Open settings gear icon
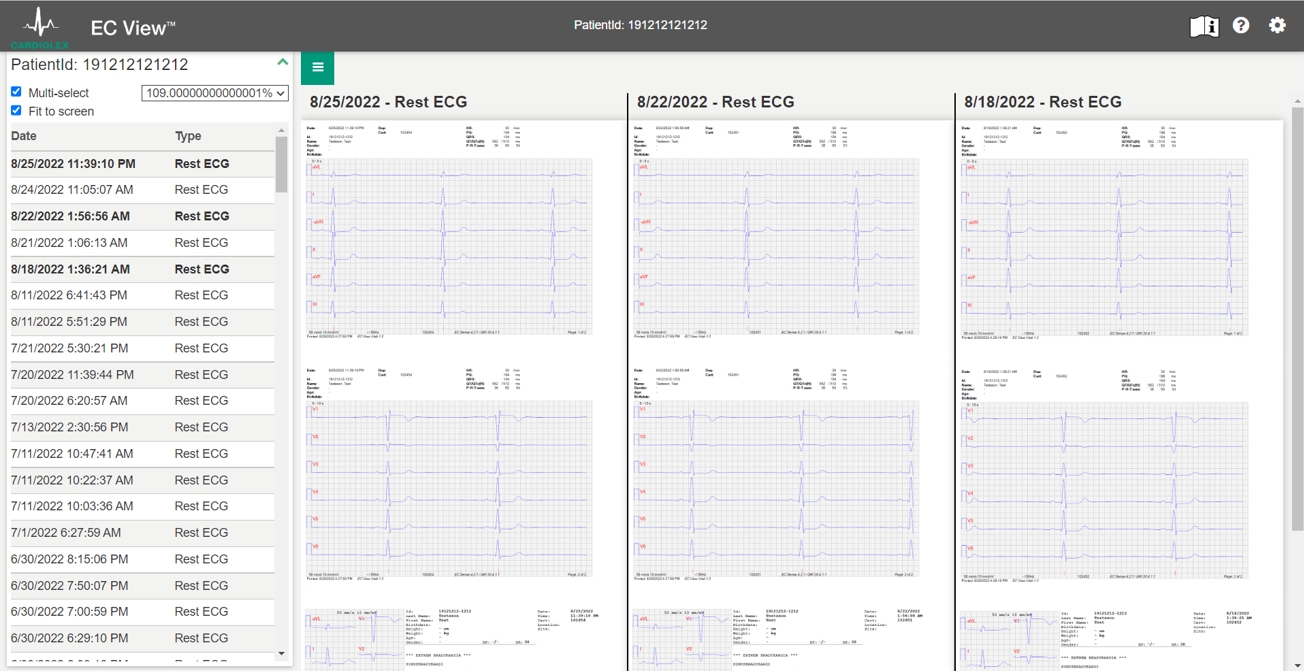The width and height of the screenshot is (1304, 671). 1277,26
